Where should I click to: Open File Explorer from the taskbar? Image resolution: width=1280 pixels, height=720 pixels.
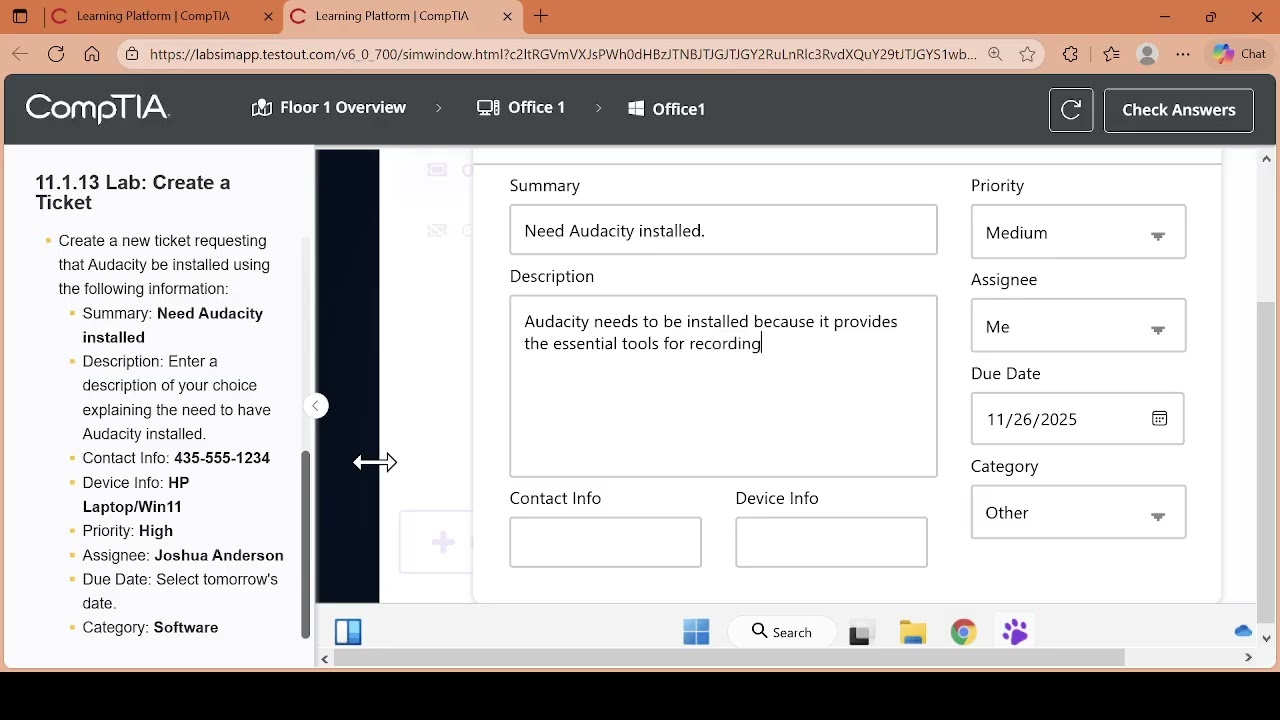click(913, 632)
